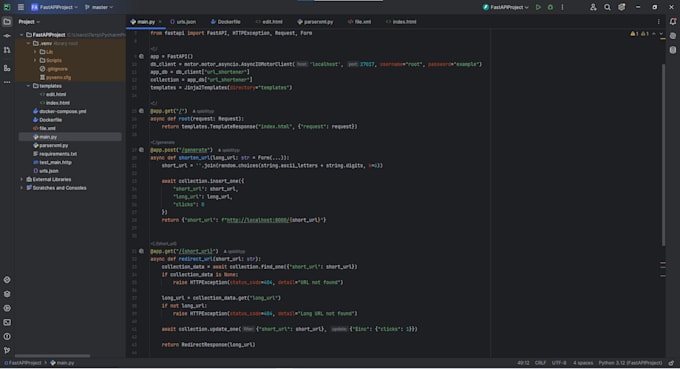This screenshot has width=680, height=369.
Task: Click the editor vertical scrollbar
Action: [x=663, y=155]
